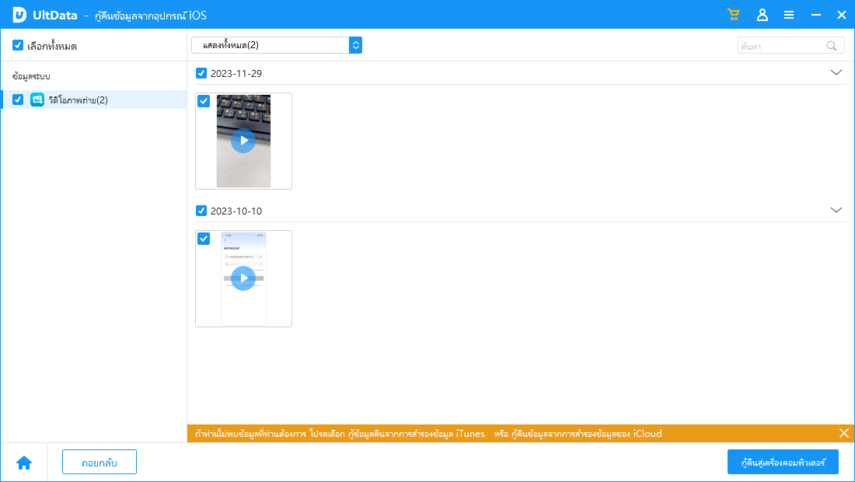Go to the home screen icon
This screenshot has height=482, width=855.
tap(24, 463)
